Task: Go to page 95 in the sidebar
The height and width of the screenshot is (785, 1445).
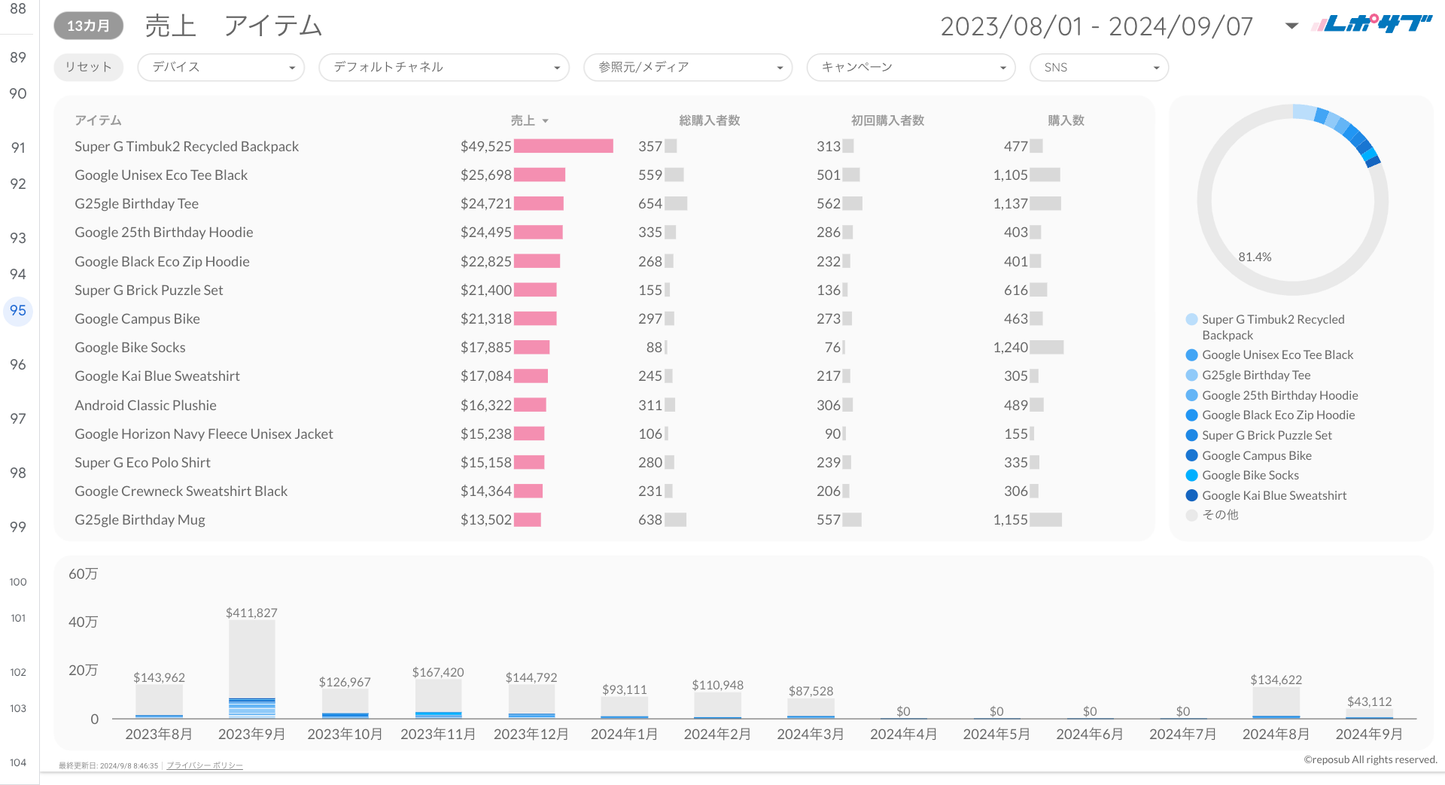Action: [18, 311]
